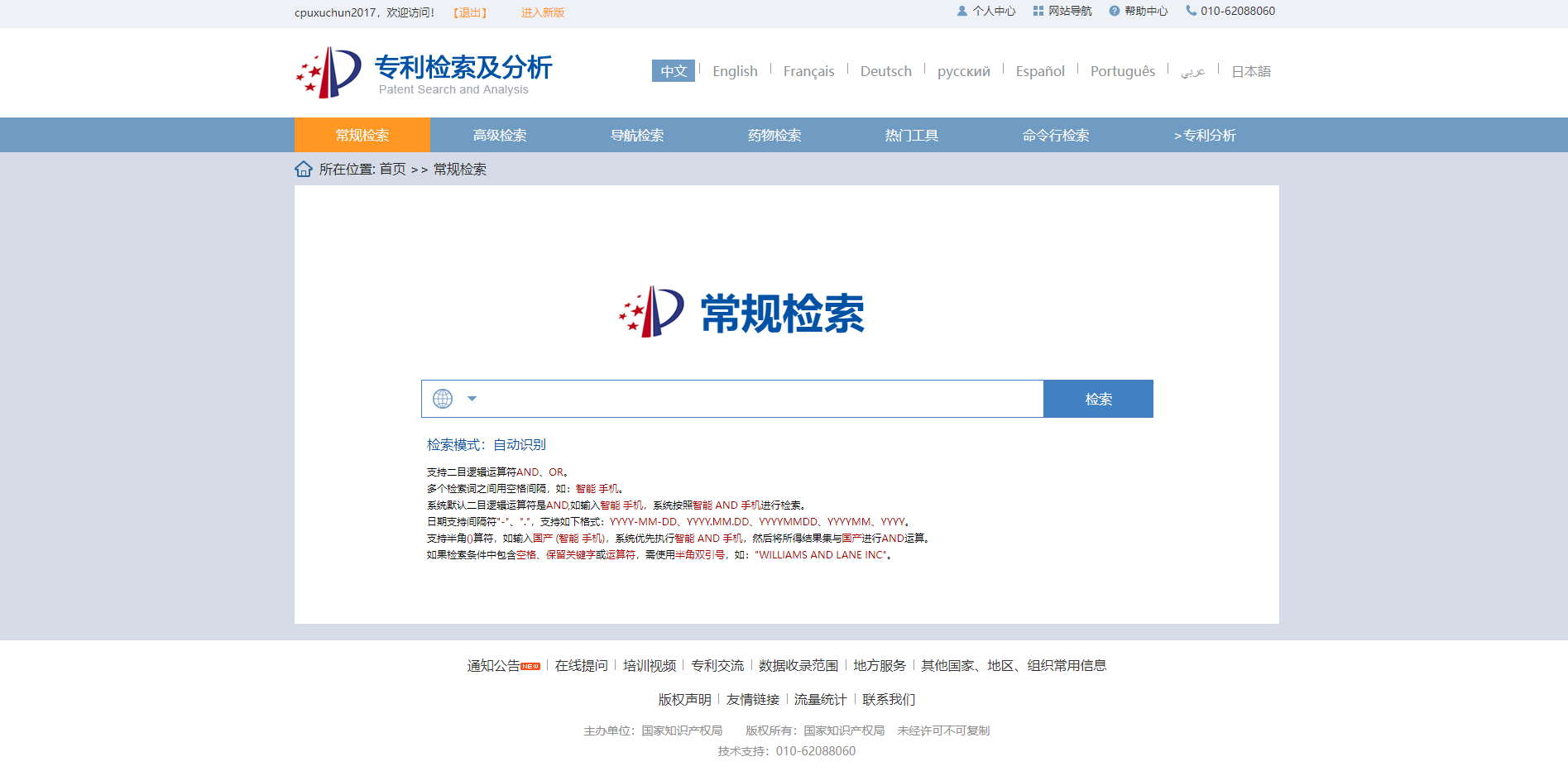Viewport: 1568px width, 776px height.
Task: Click phone number 010-62088060 in top bar
Action: [x=1230, y=12]
